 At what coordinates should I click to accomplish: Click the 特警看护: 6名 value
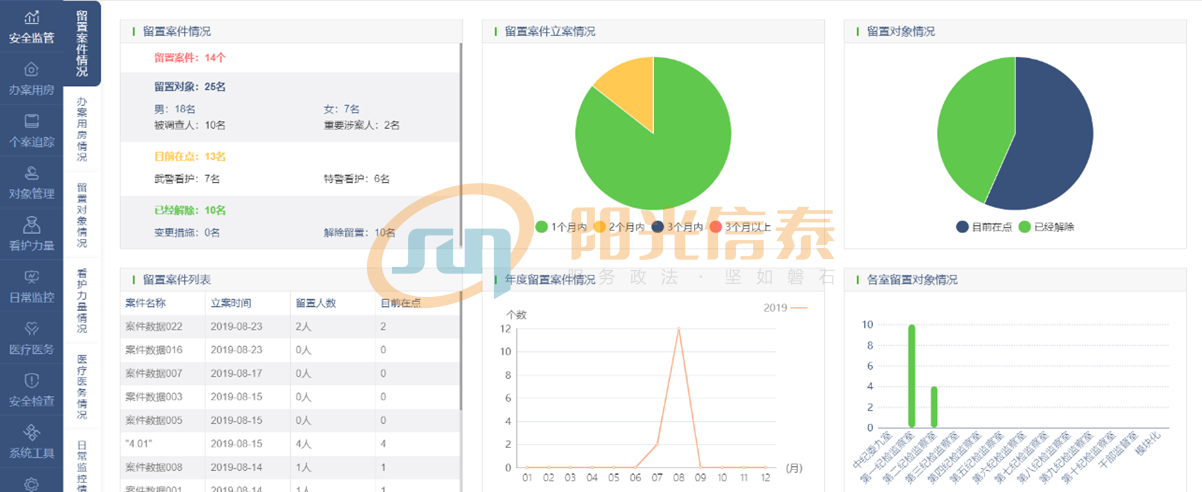point(357,178)
